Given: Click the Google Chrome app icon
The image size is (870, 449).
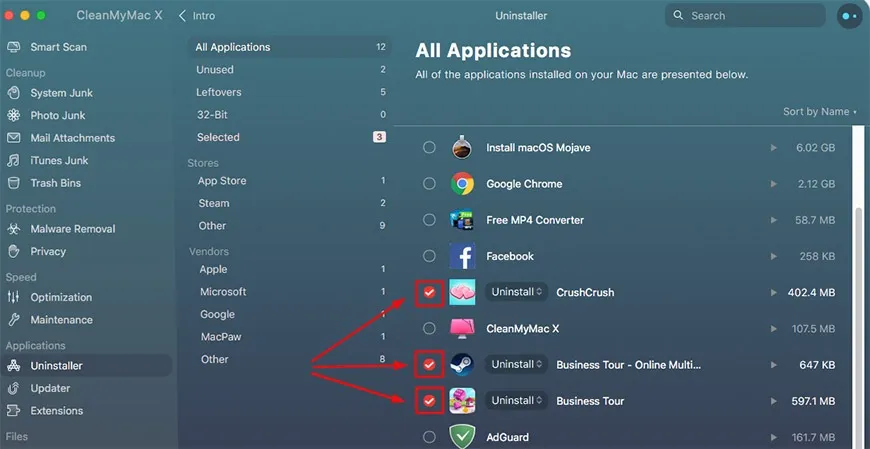Looking at the screenshot, I should tap(462, 184).
